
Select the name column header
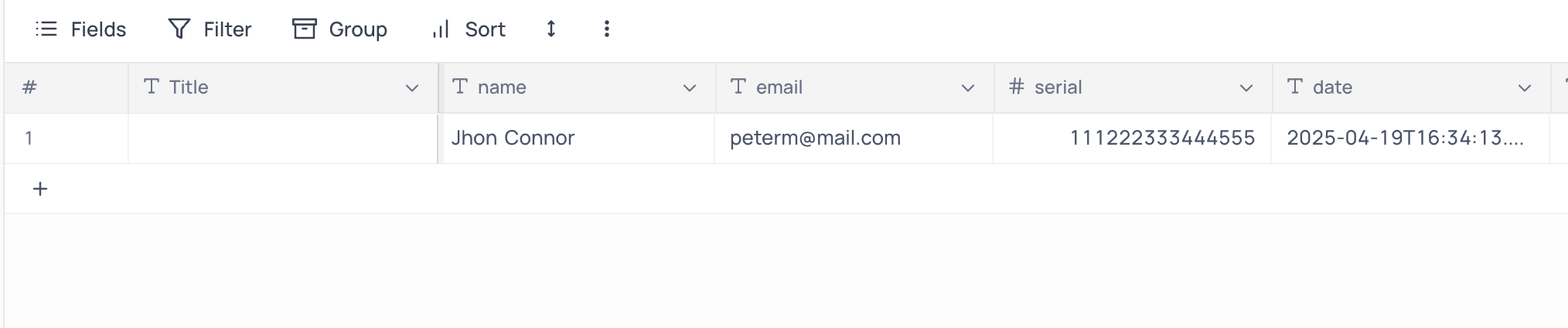coord(577,87)
